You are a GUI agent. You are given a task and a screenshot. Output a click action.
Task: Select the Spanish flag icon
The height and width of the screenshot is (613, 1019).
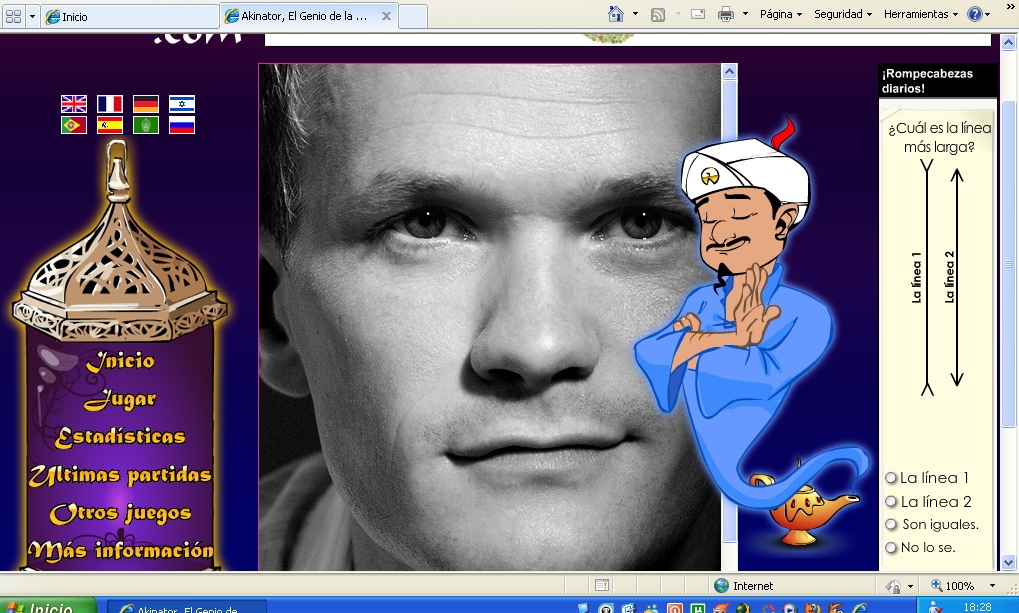click(110, 126)
